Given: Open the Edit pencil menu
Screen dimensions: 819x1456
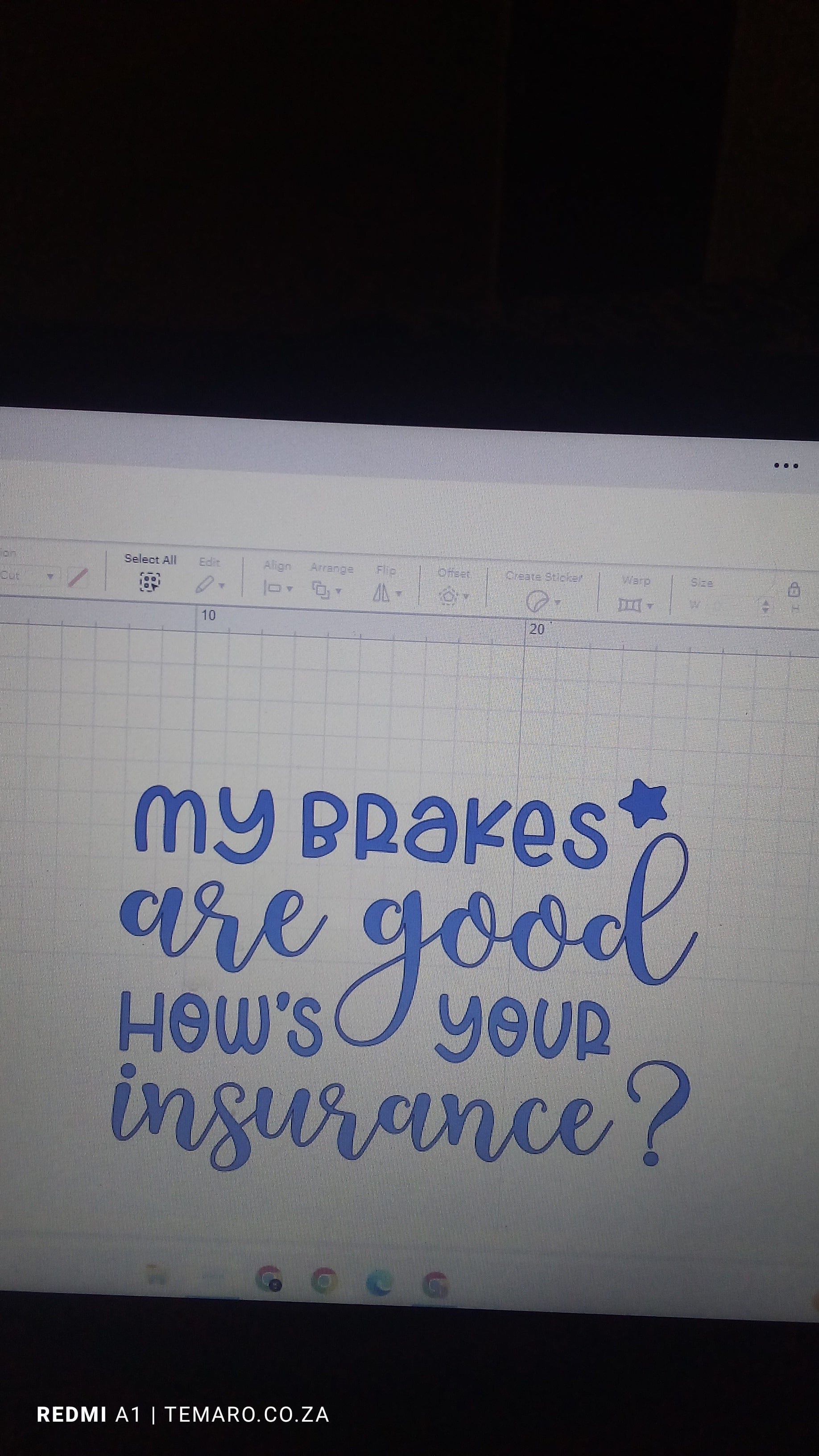Looking at the screenshot, I should (x=210, y=584).
